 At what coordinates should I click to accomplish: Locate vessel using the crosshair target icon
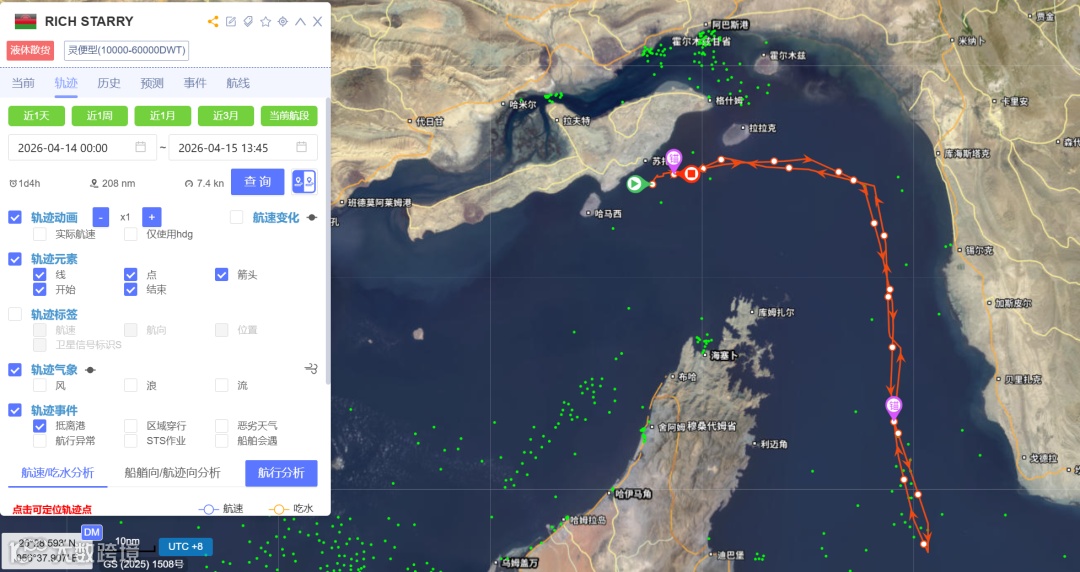coord(283,22)
